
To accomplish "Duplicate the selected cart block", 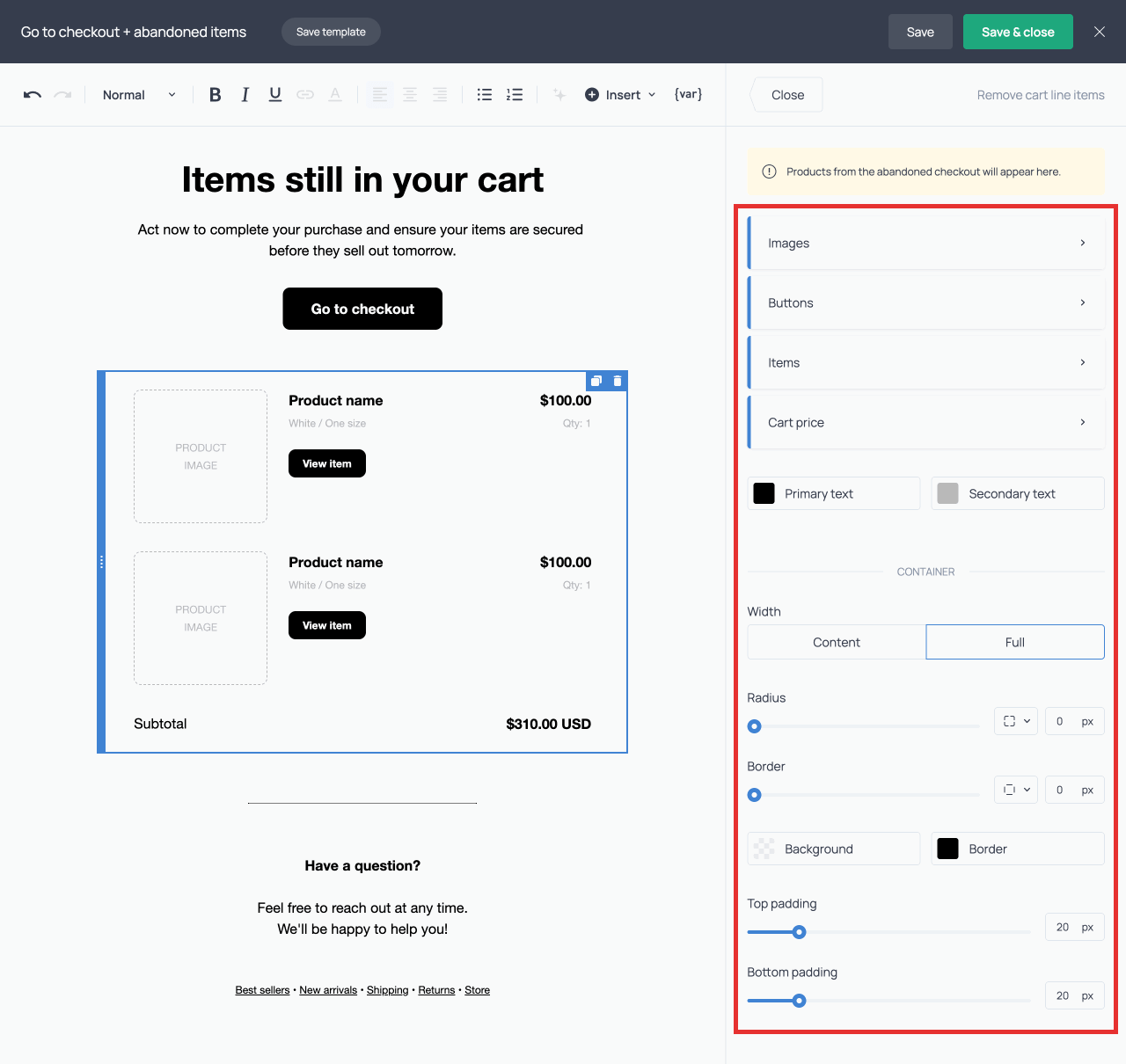I will (596, 381).
